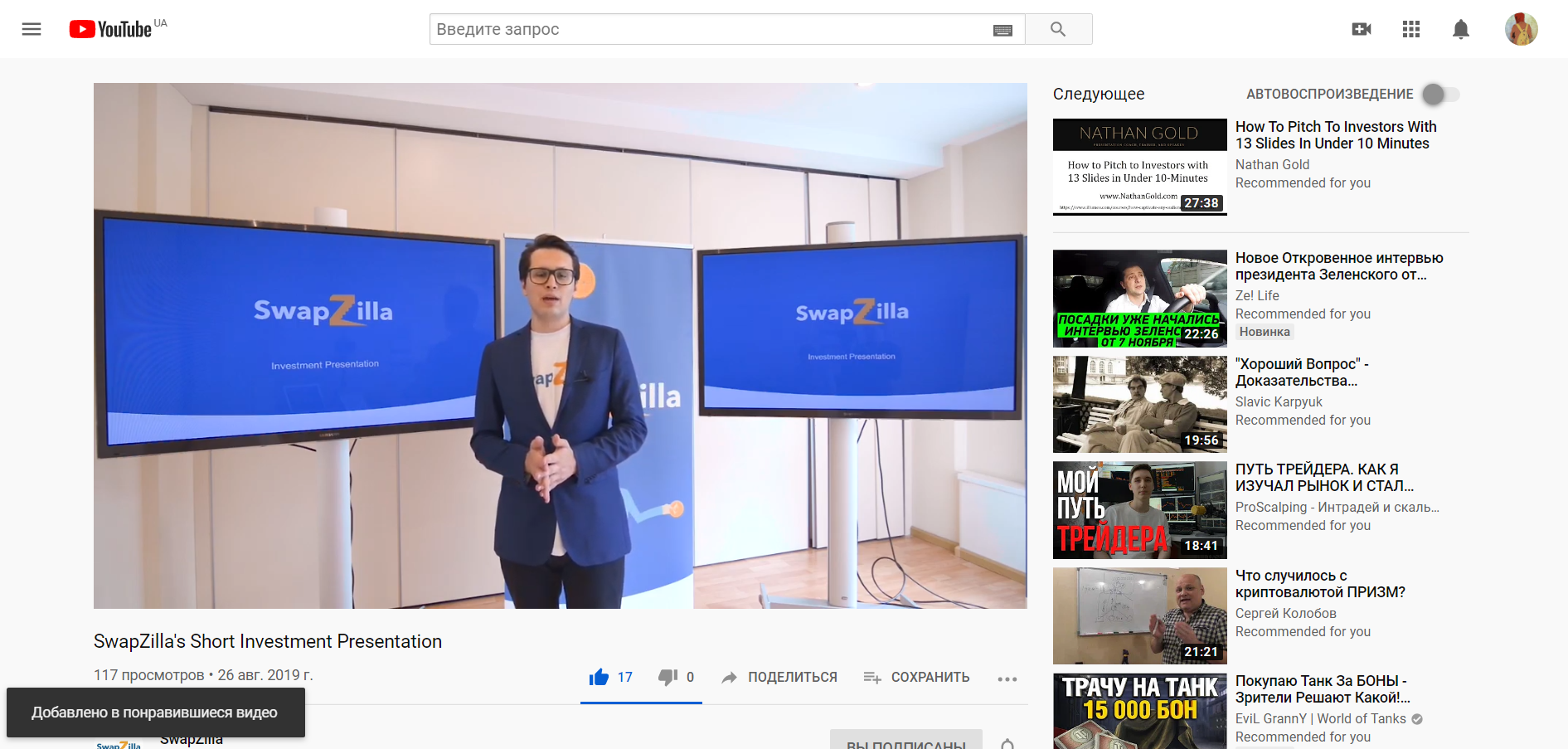Viewport: 1568px width, 749px height.
Task: Open notifications bell in header
Action: click(1461, 30)
